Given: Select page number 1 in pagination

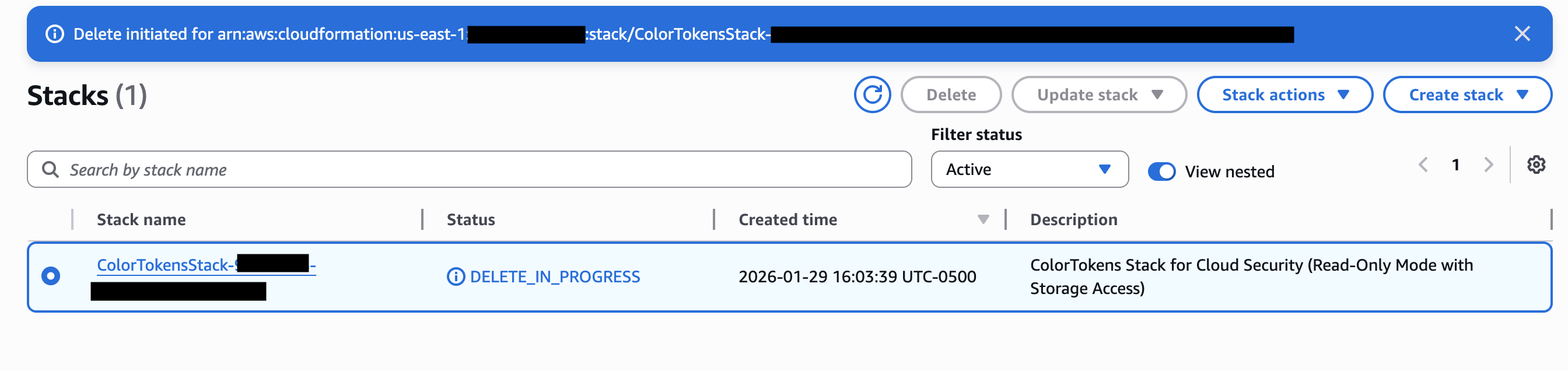Looking at the screenshot, I should 1456,164.
